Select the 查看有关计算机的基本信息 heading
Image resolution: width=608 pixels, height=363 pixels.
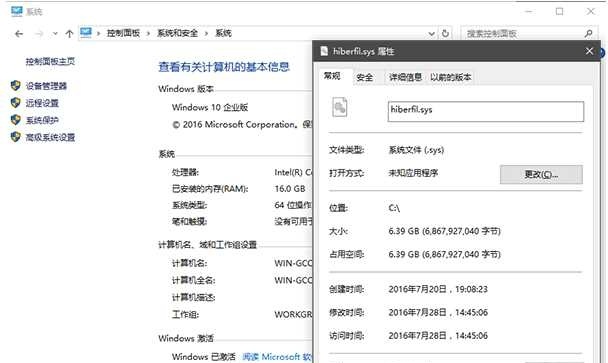[224, 67]
